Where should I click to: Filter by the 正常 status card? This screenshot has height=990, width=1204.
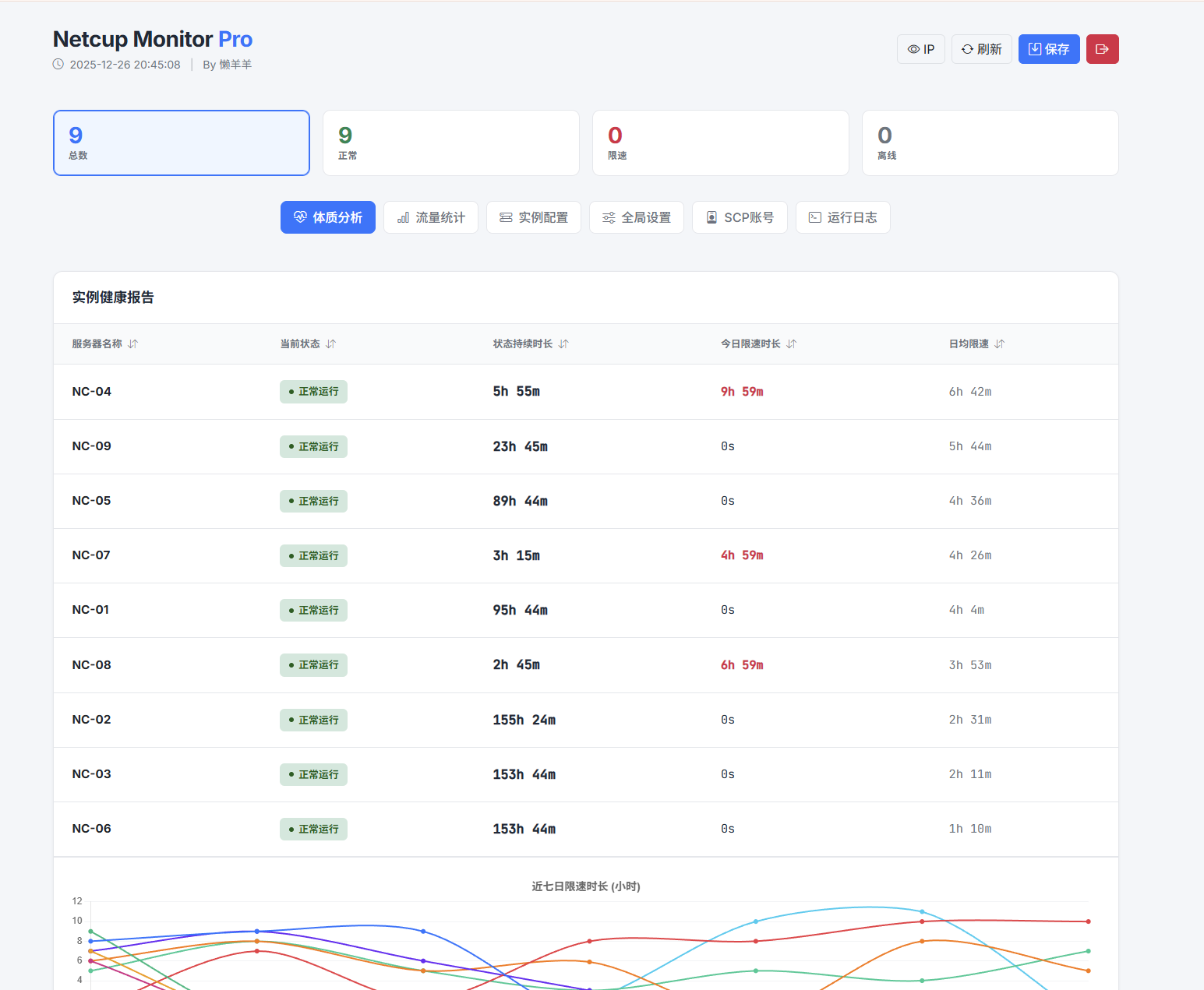pos(450,143)
